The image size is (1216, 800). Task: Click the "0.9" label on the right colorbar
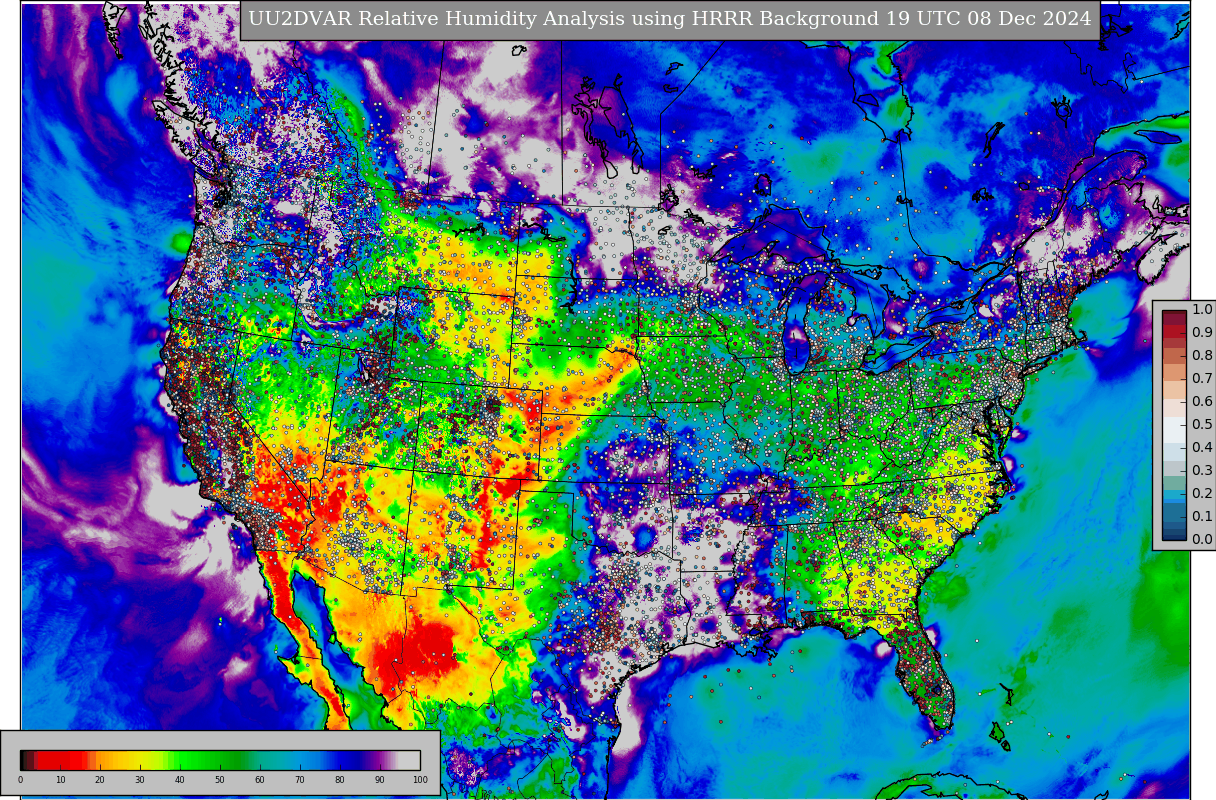(x=1202, y=333)
